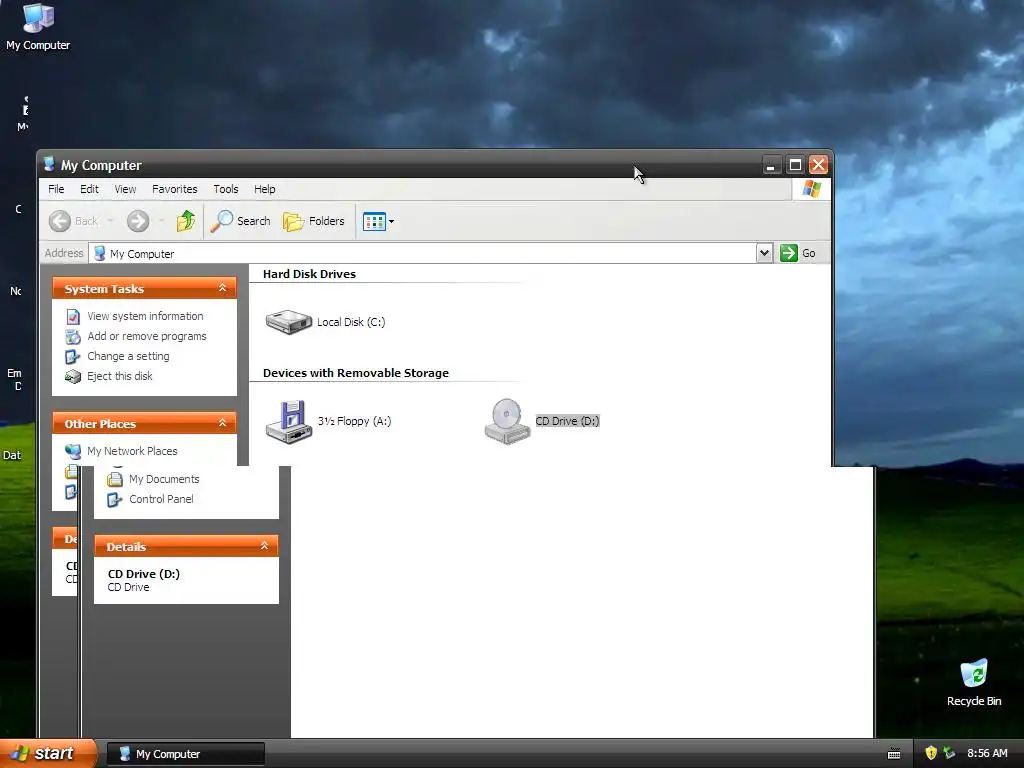Open the Views button menu
This screenshot has width=1024, height=768.
378,222
